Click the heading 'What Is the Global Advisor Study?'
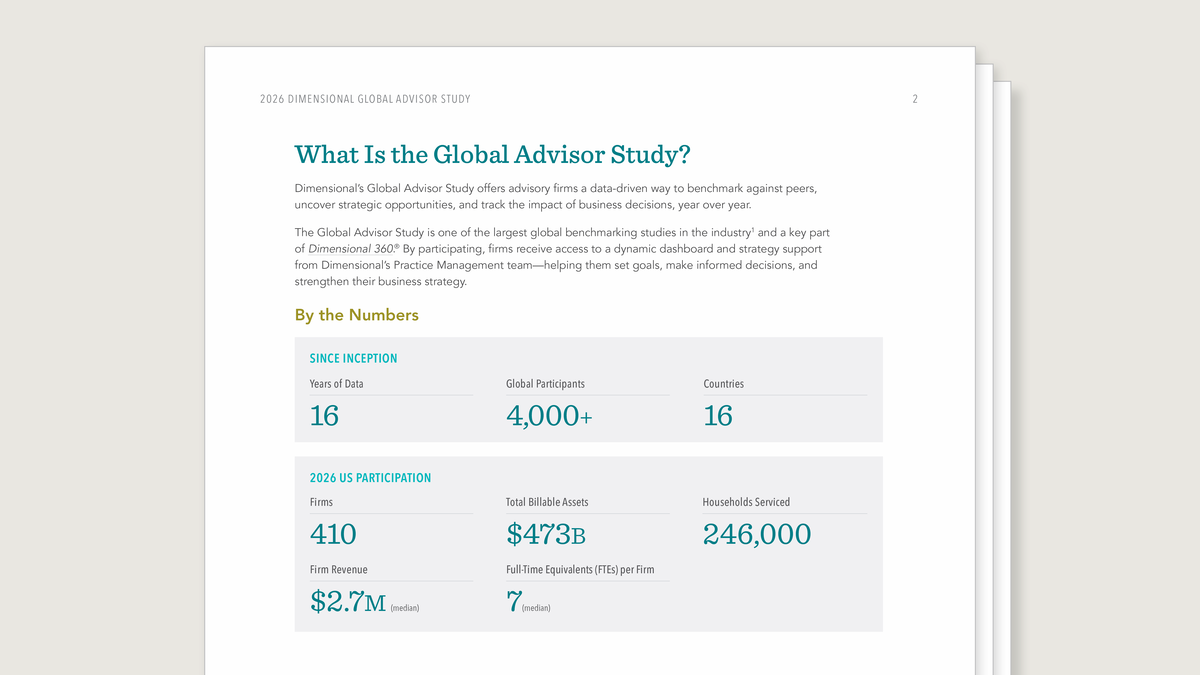1200x675 pixels. click(493, 155)
